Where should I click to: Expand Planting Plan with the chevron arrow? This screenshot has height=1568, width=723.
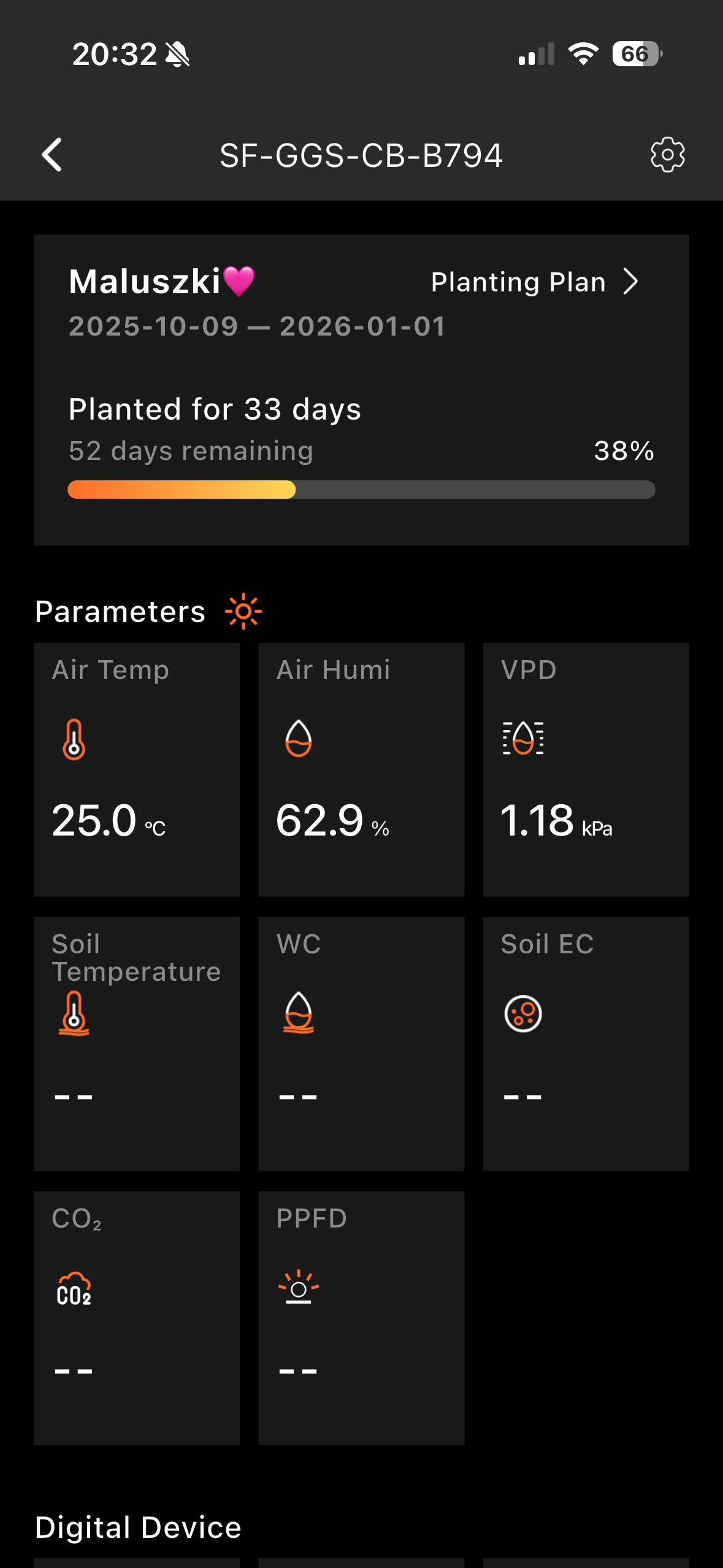(631, 282)
